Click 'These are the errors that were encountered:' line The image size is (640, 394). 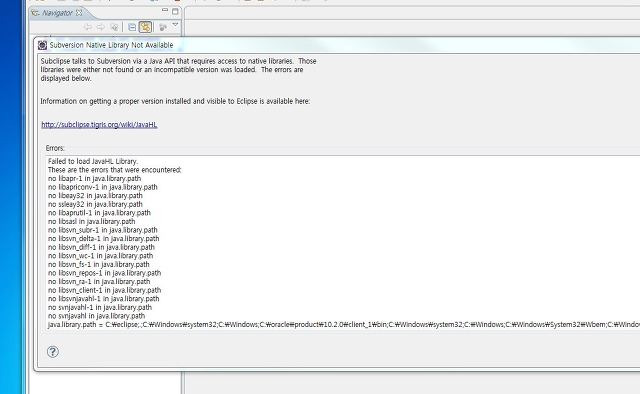114,170
